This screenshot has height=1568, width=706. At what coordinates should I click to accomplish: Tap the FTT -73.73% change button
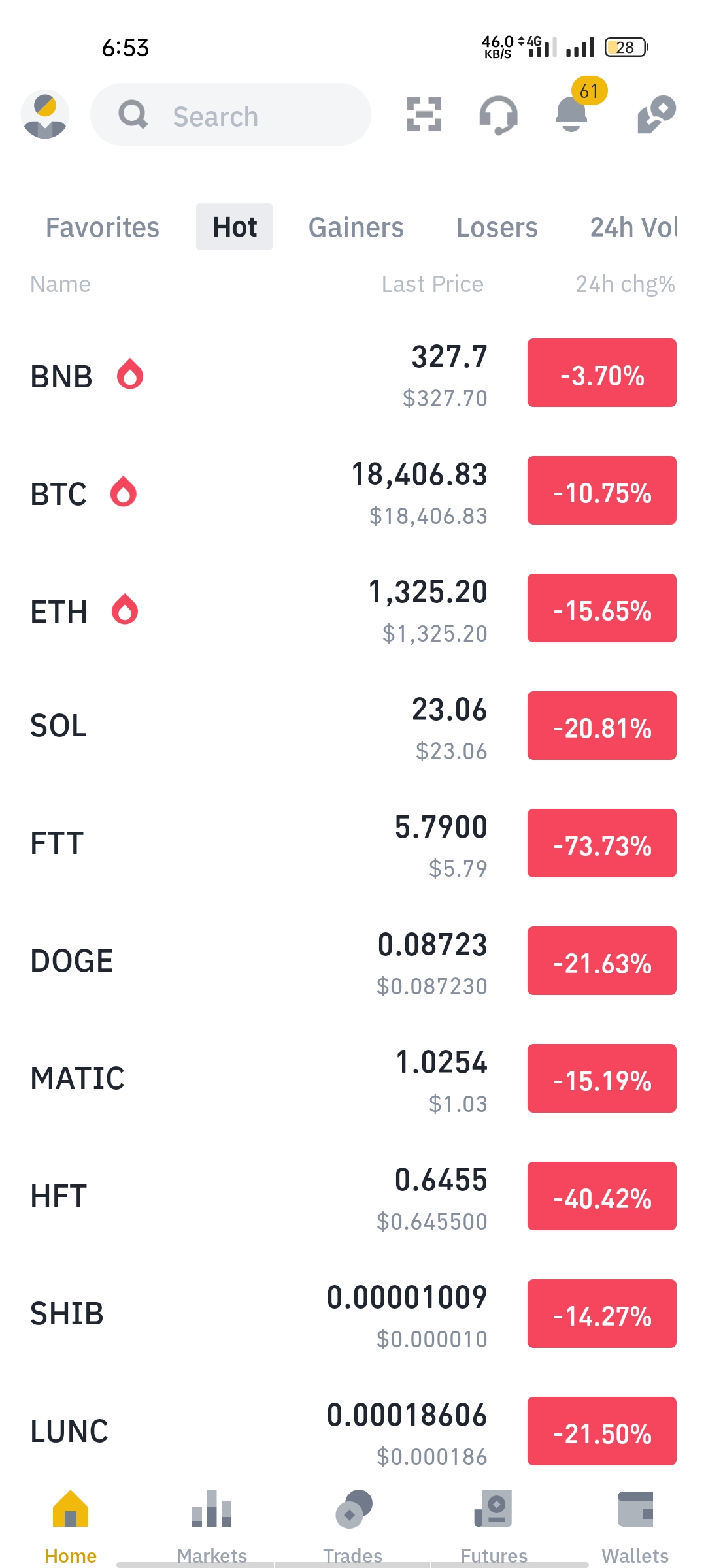pos(602,843)
